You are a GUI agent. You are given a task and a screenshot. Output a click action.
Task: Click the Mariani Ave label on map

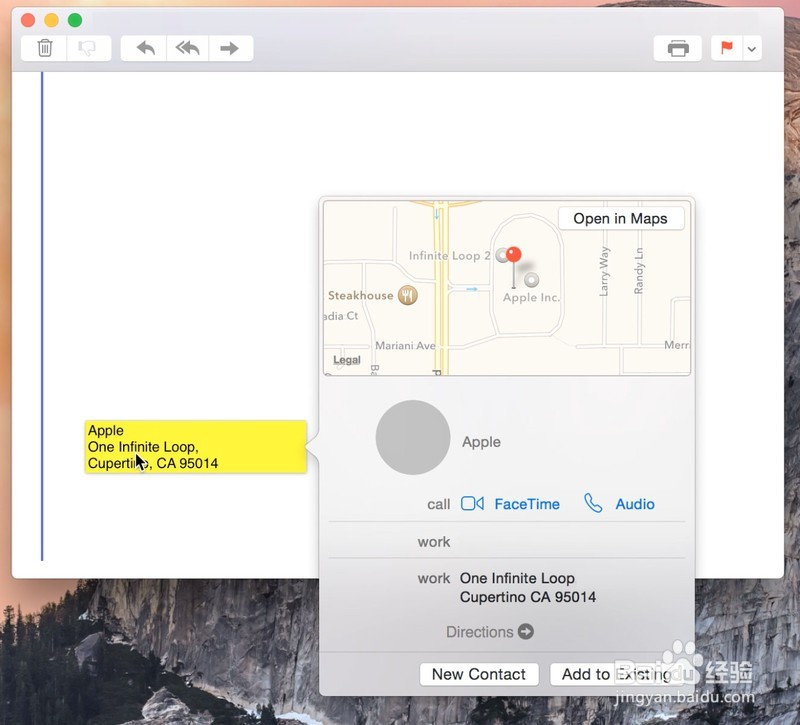(406, 345)
